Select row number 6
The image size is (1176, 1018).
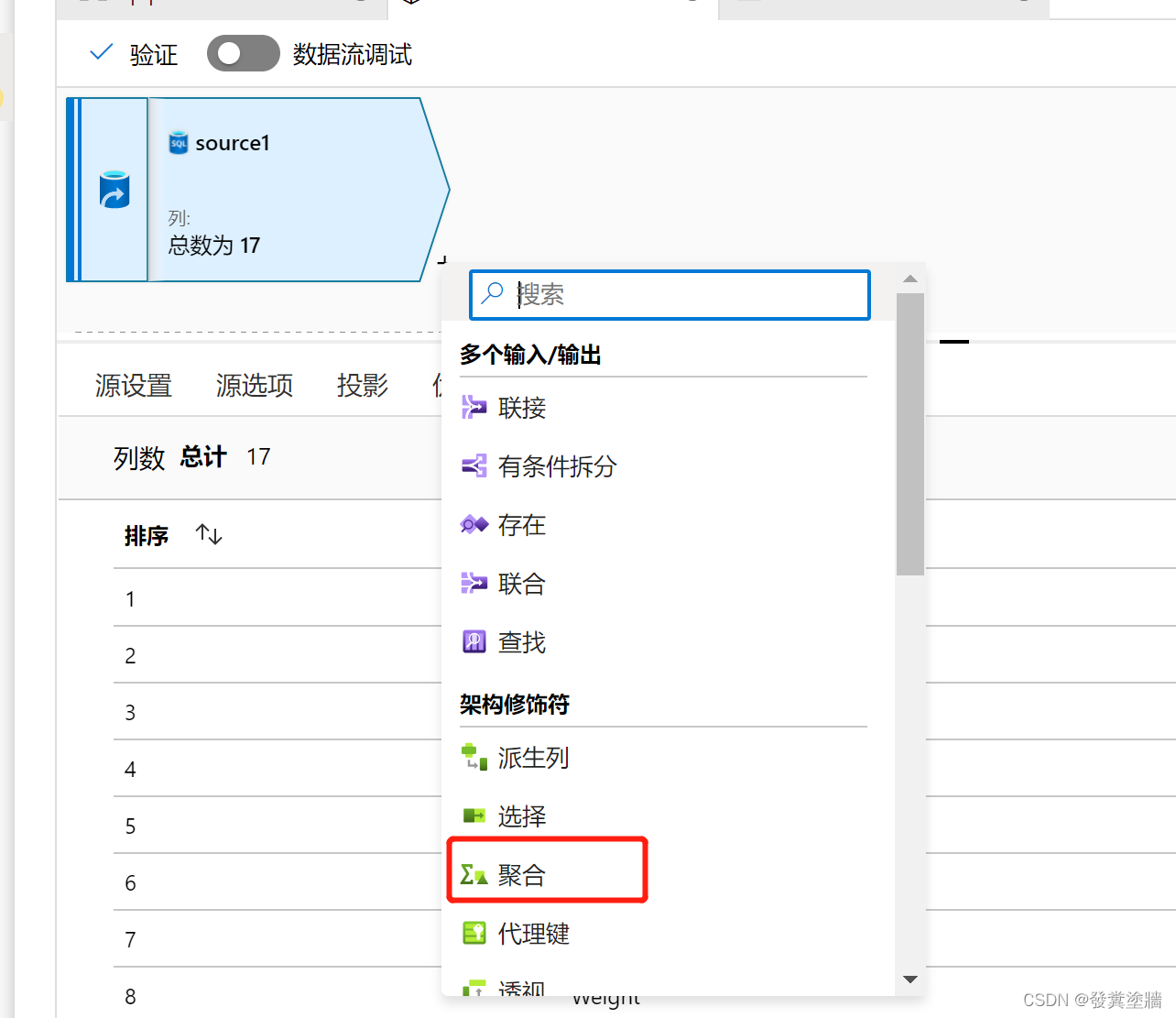pyautogui.click(x=130, y=883)
